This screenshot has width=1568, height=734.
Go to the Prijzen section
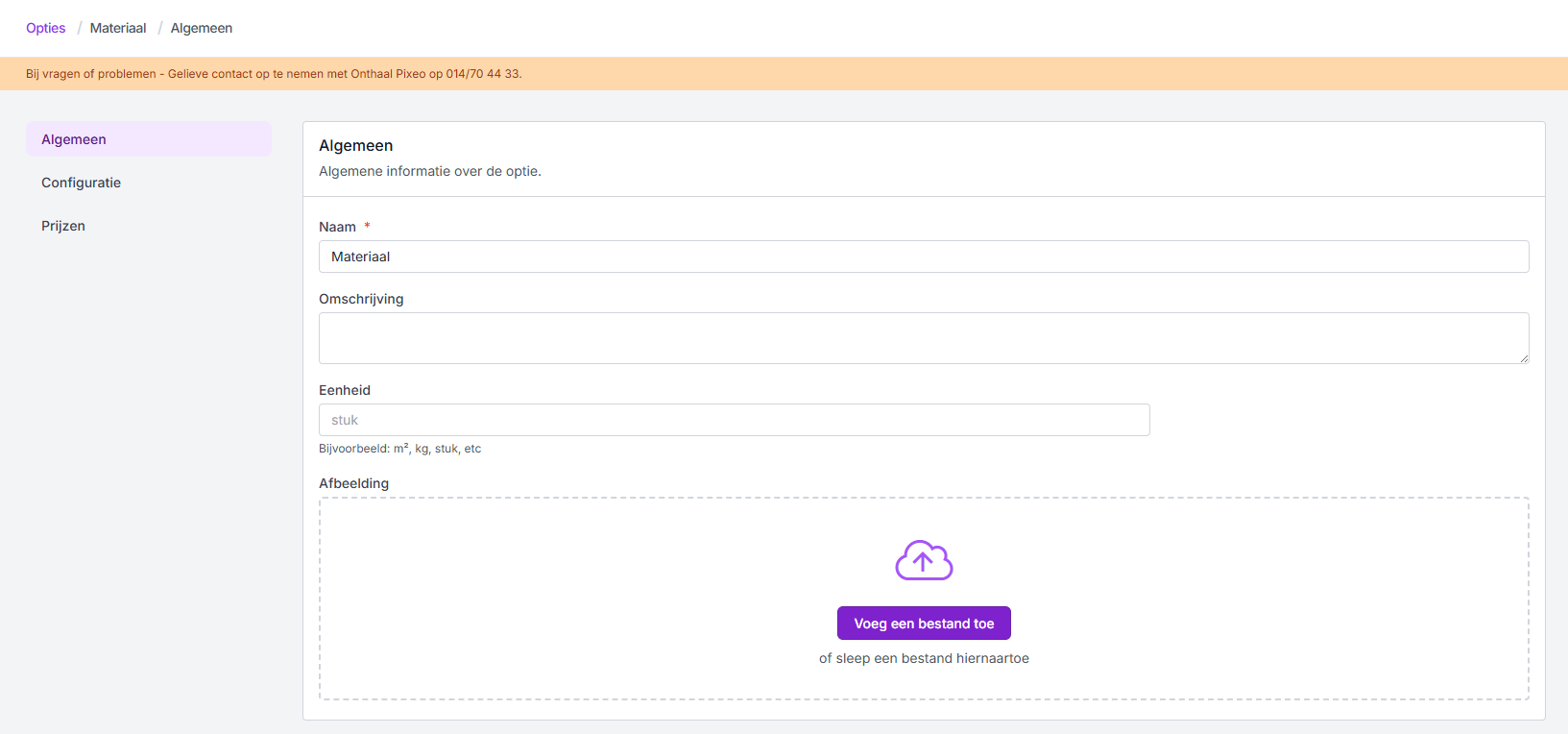point(63,226)
